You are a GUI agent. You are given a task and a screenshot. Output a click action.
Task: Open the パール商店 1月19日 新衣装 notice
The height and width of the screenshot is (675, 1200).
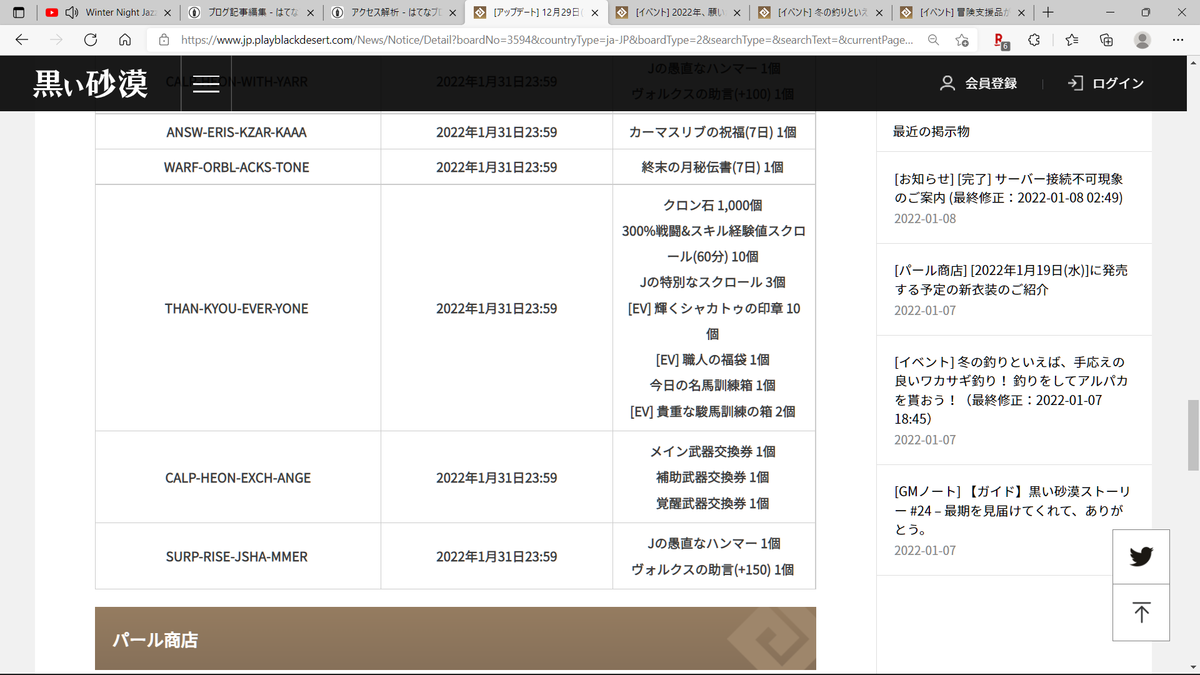[1011, 280]
